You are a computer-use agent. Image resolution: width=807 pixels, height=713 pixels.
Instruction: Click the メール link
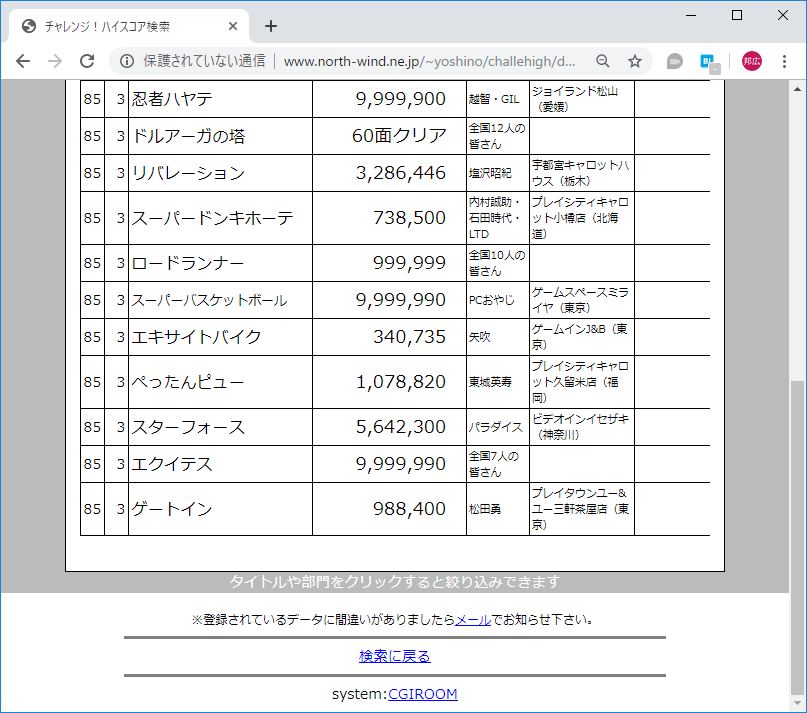(473, 619)
